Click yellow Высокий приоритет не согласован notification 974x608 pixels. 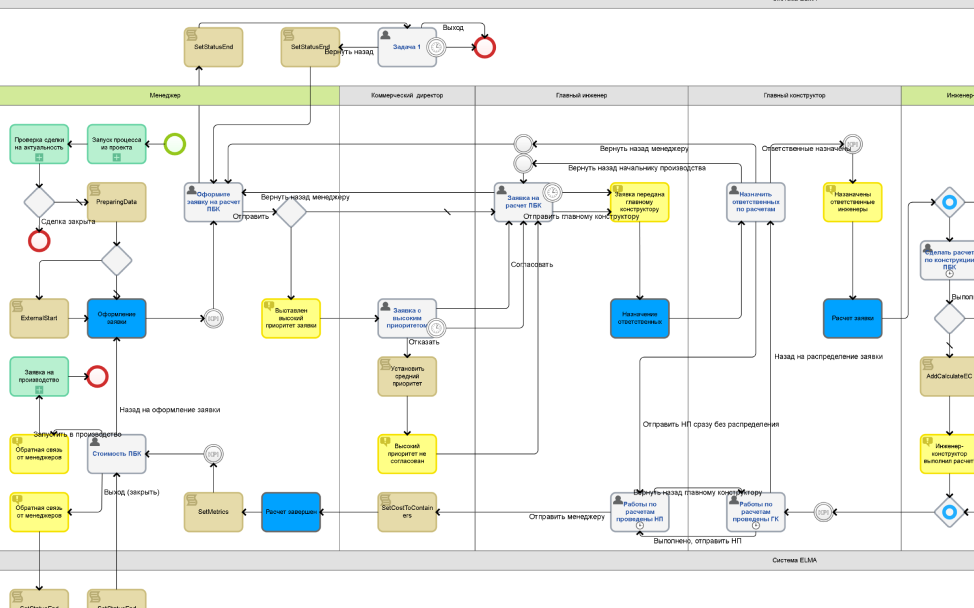tap(407, 453)
